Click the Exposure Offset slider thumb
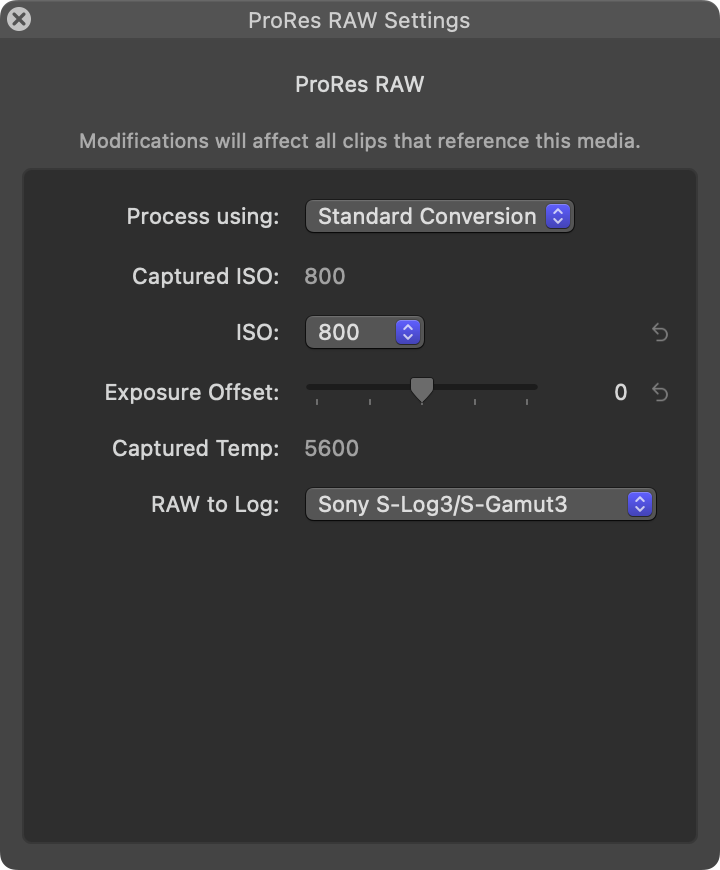 422,389
